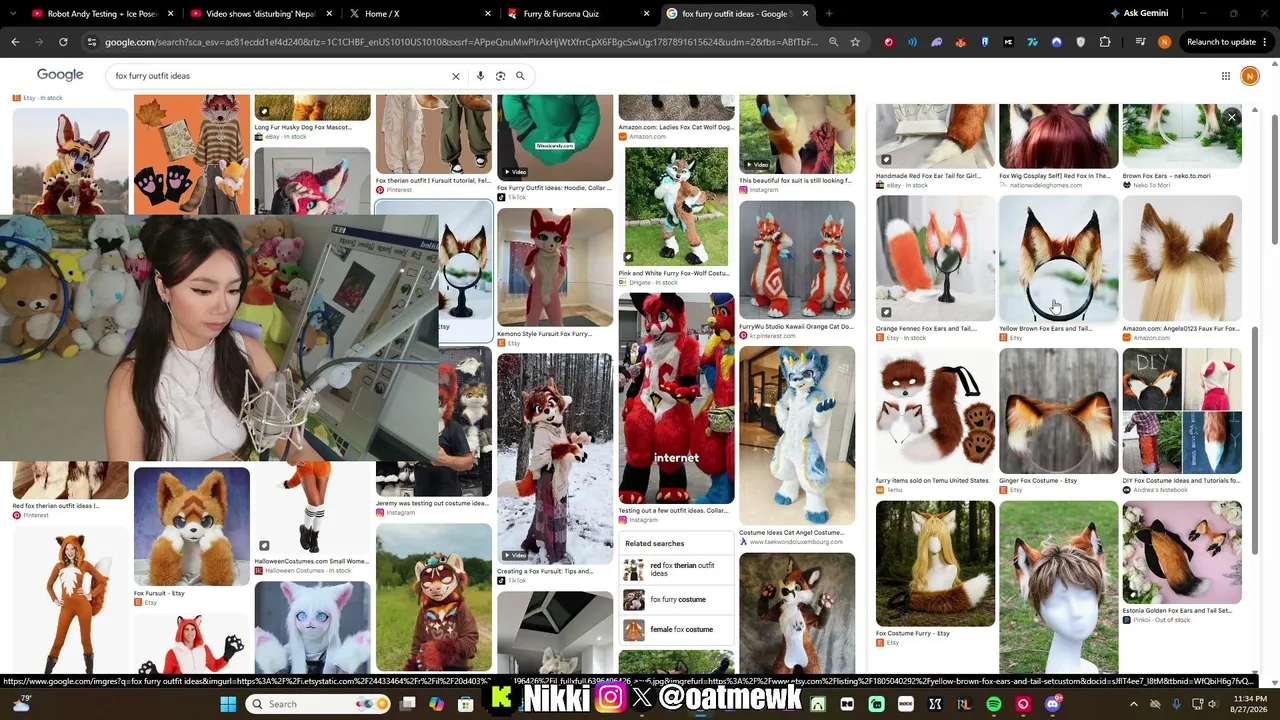Submit search with the magnifying glass icon
The height and width of the screenshot is (720, 1280).
click(x=520, y=76)
